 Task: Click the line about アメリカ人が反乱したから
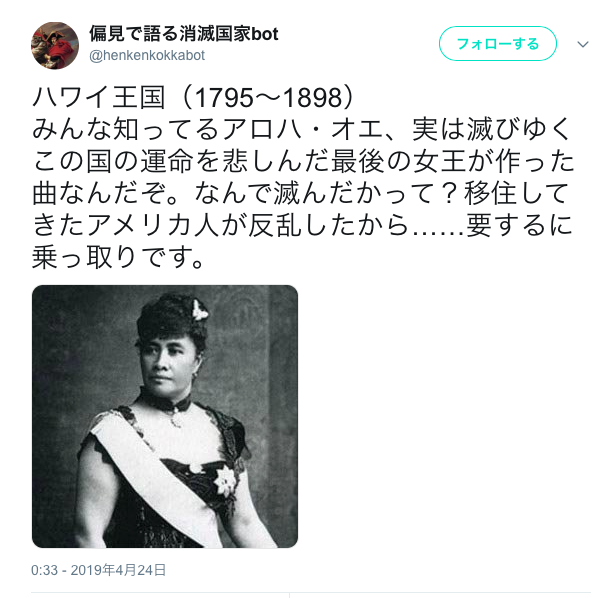(x=302, y=226)
